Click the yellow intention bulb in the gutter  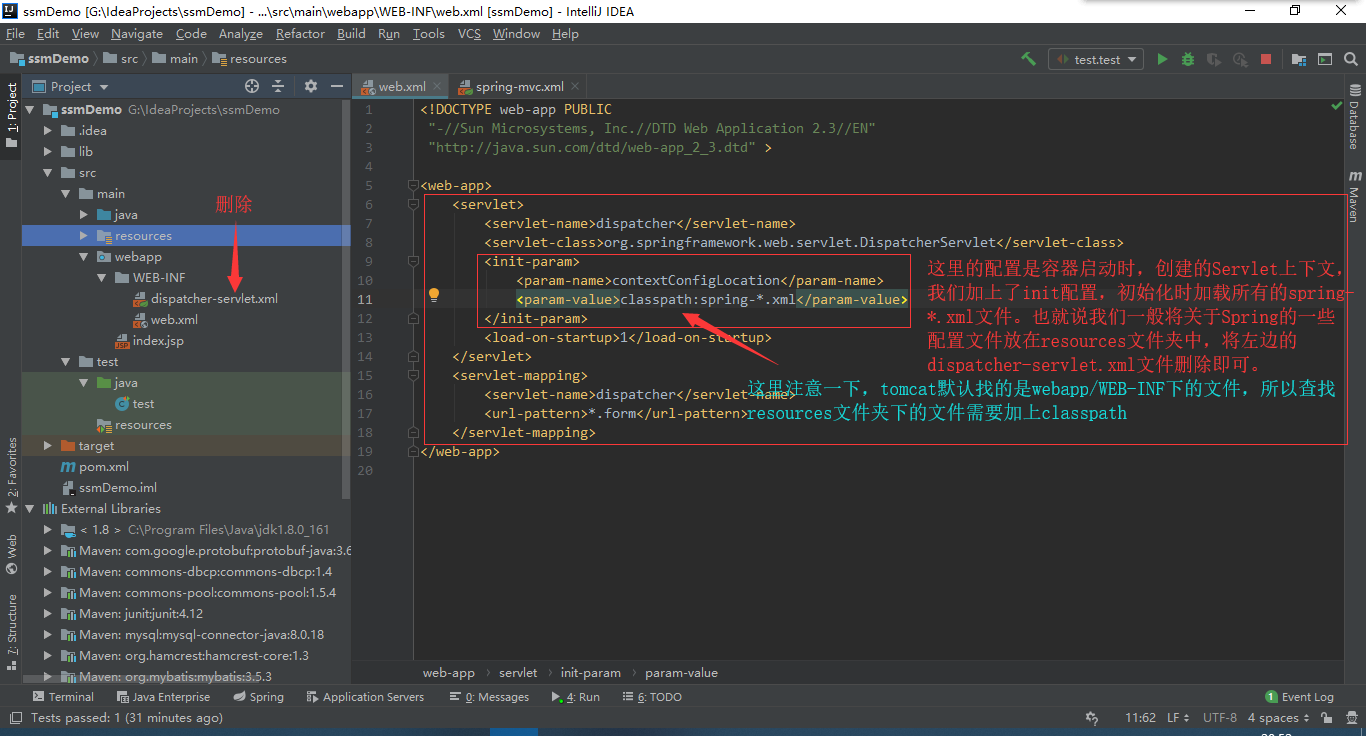coord(434,295)
